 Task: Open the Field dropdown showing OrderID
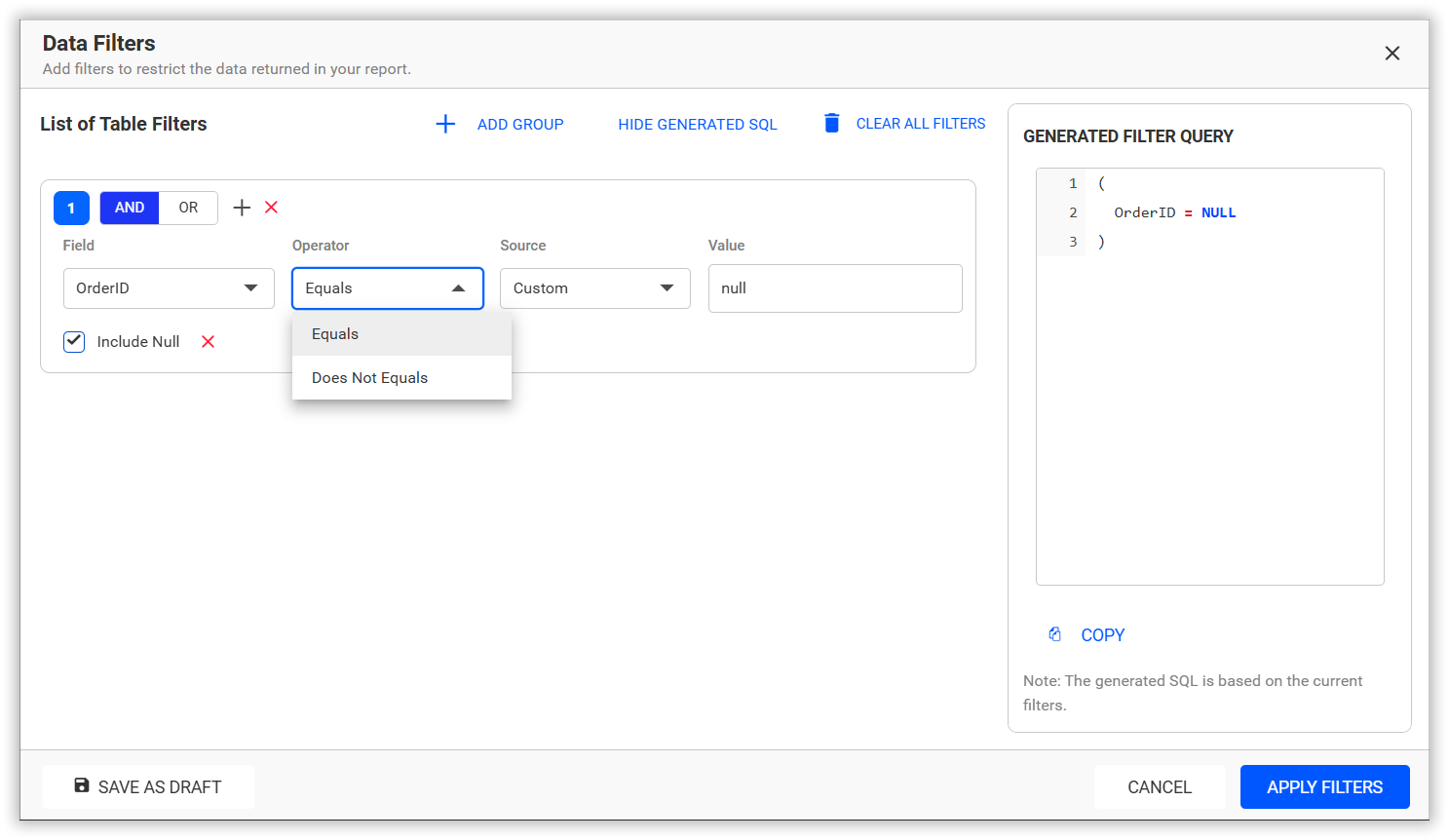[x=169, y=288]
